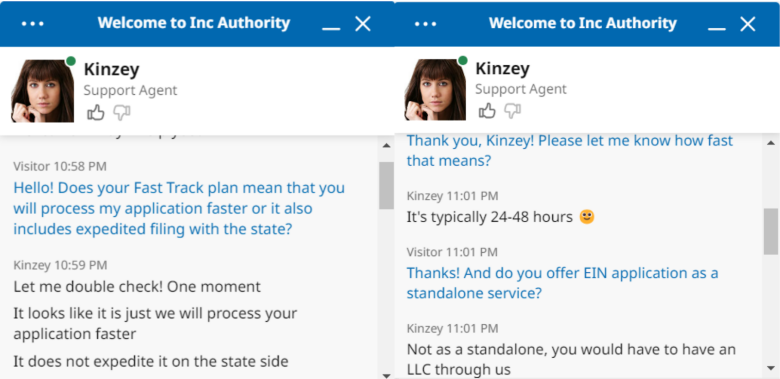Give thumbs up in left chat

[96, 113]
